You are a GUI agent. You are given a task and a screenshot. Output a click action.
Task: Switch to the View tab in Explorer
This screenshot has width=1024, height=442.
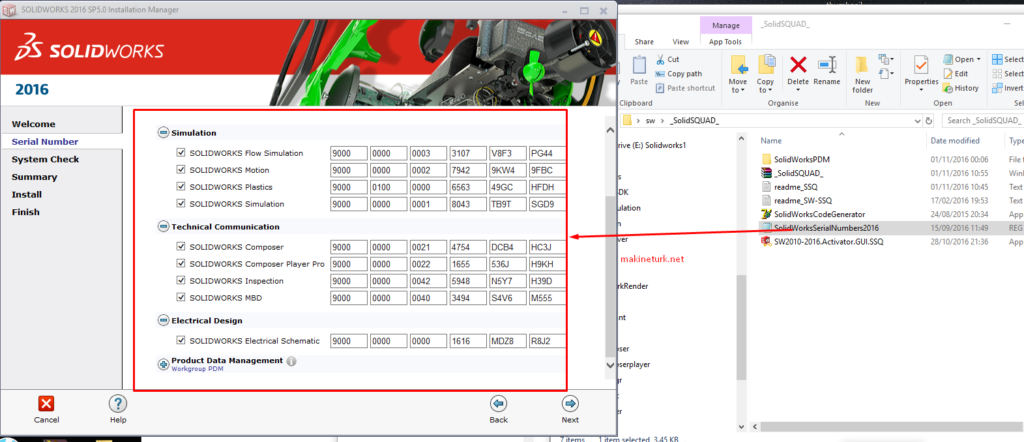point(680,42)
